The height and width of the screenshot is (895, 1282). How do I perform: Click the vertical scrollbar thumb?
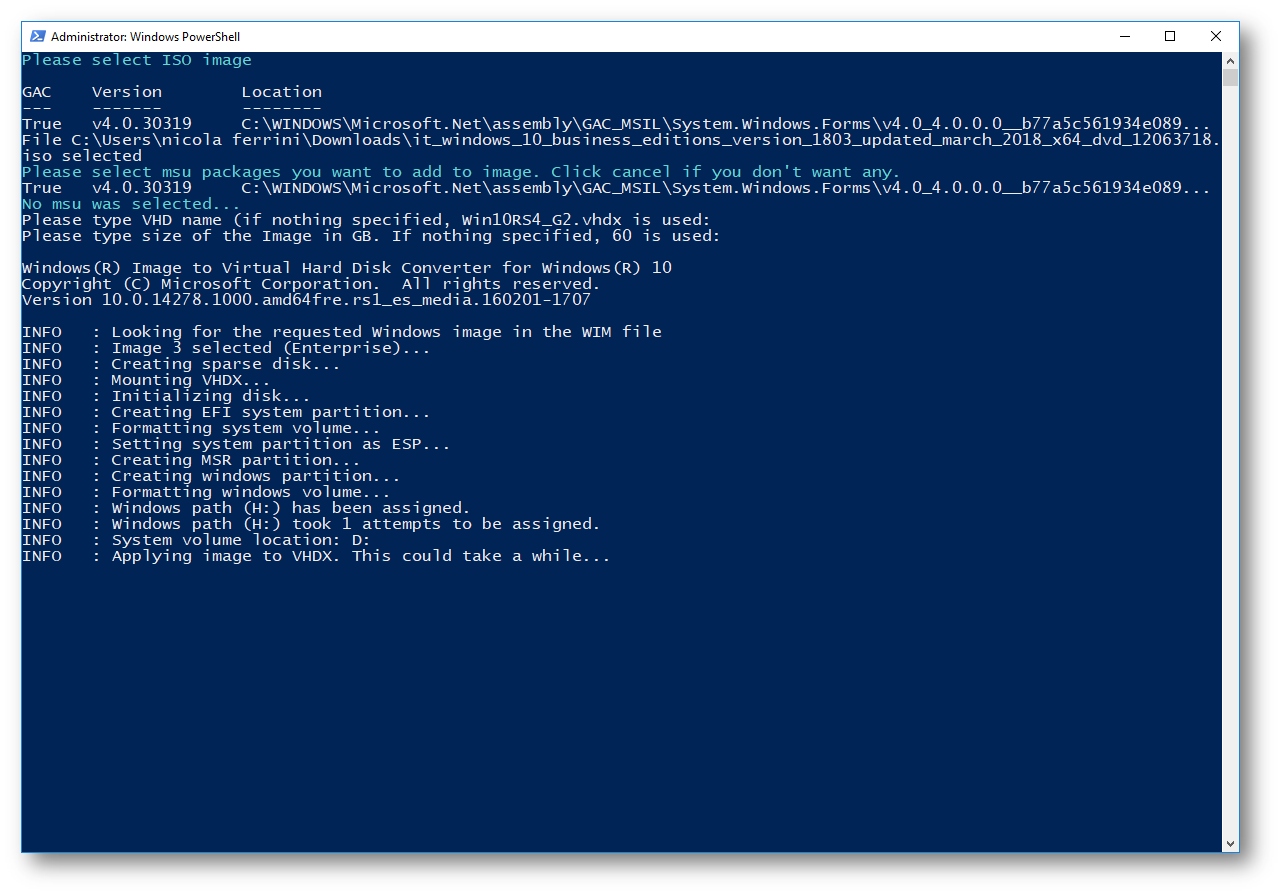pos(1231,77)
